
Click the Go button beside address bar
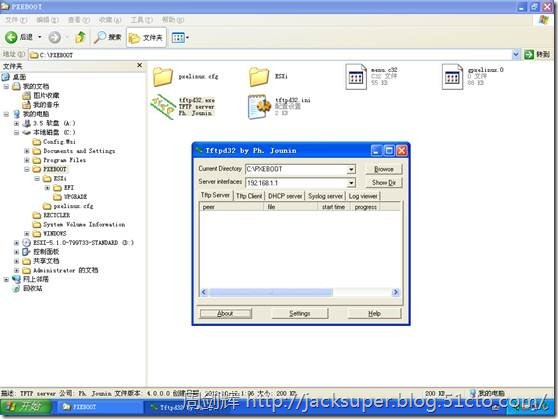[x=537, y=54]
